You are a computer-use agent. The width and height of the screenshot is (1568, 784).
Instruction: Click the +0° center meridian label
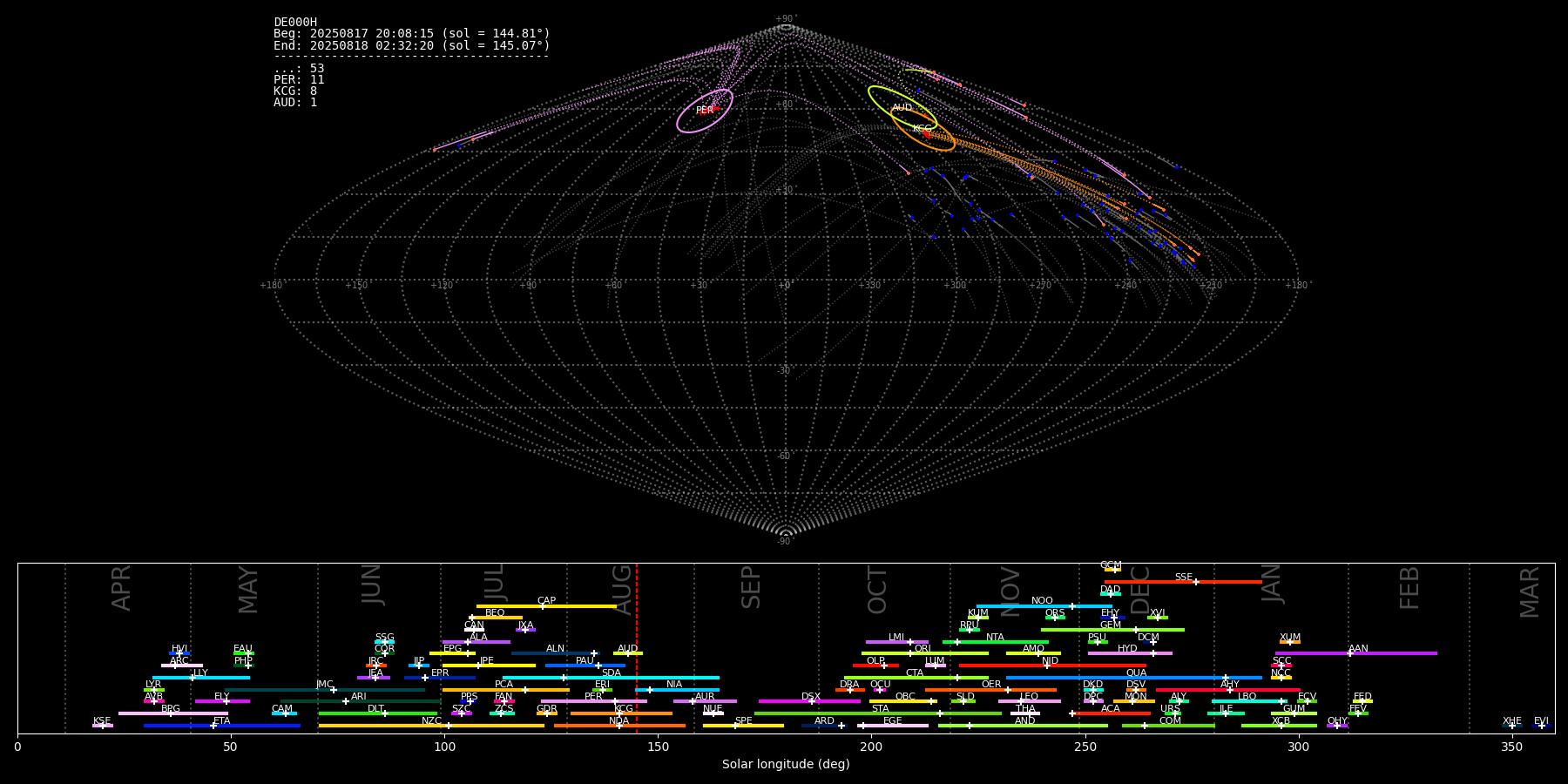(785, 285)
